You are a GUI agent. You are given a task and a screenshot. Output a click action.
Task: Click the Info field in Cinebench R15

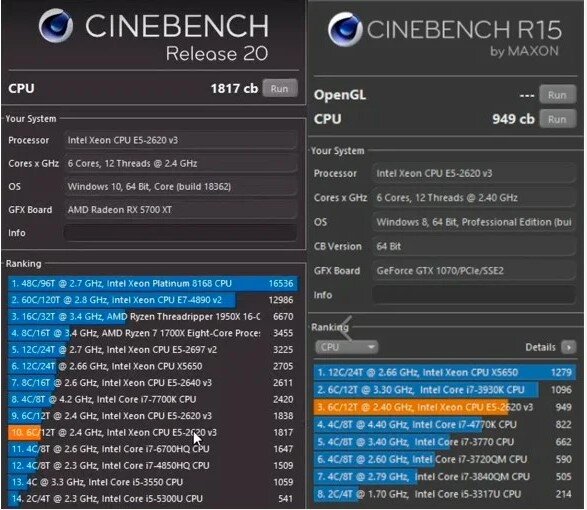[474, 295]
